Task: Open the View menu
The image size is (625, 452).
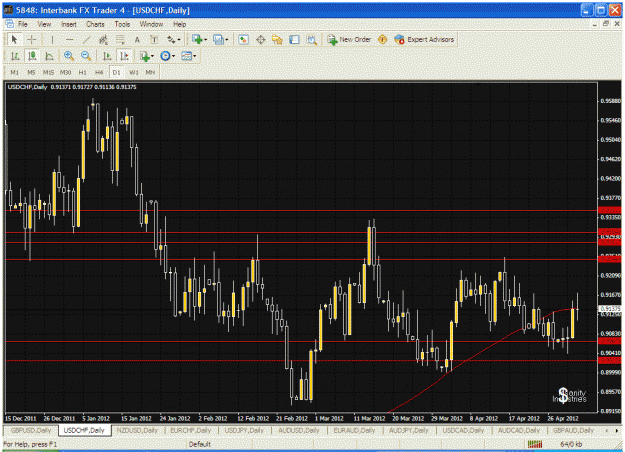Action: (44, 24)
